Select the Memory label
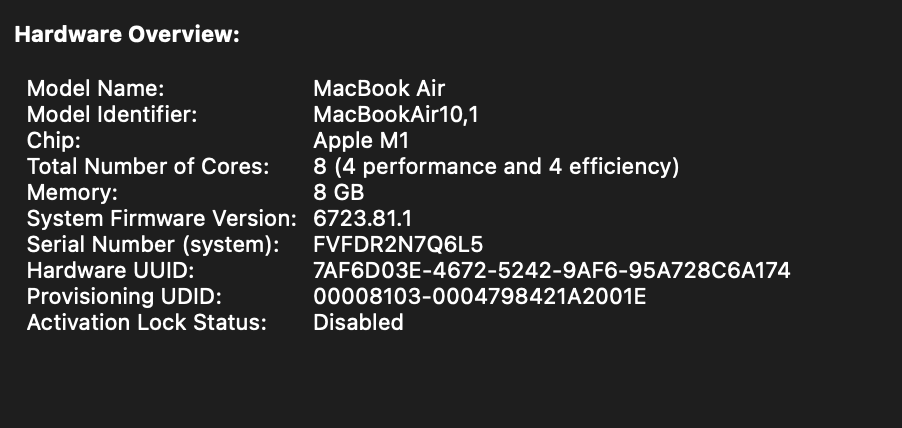The height and width of the screenshot is (428, 902). click(x=72, y=192)
